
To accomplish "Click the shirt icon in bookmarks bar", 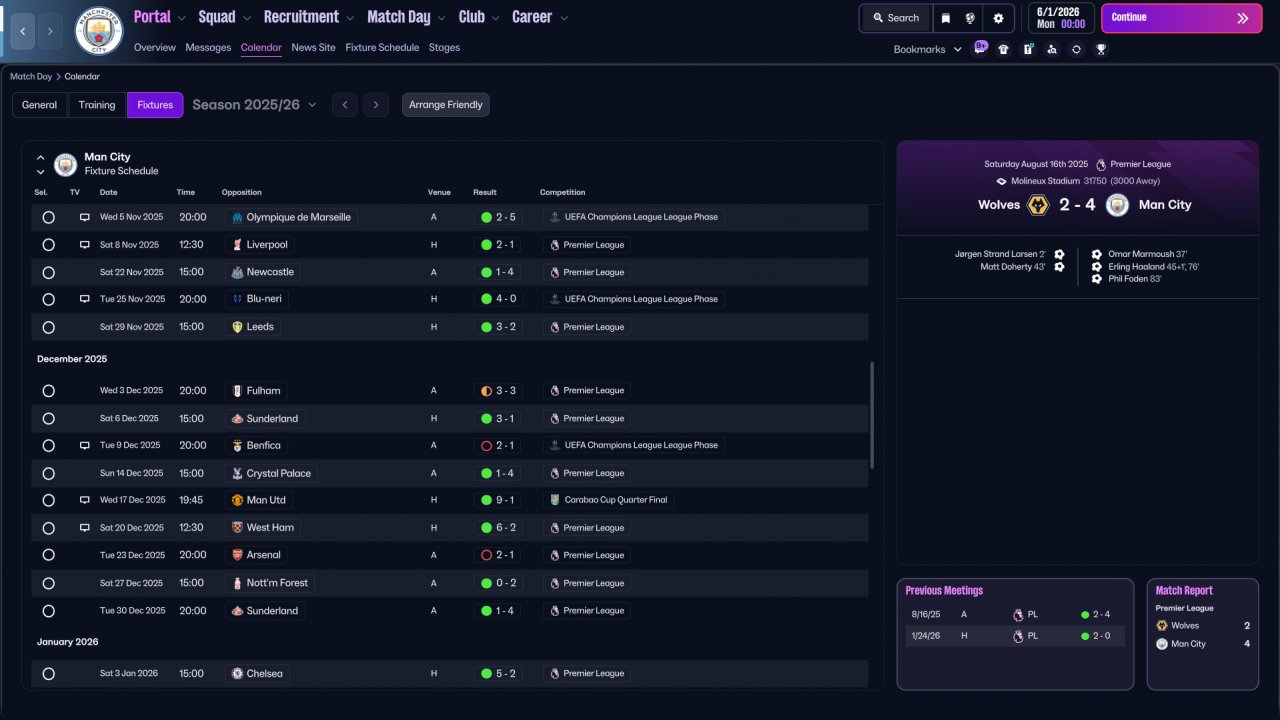I will 1004,49.
